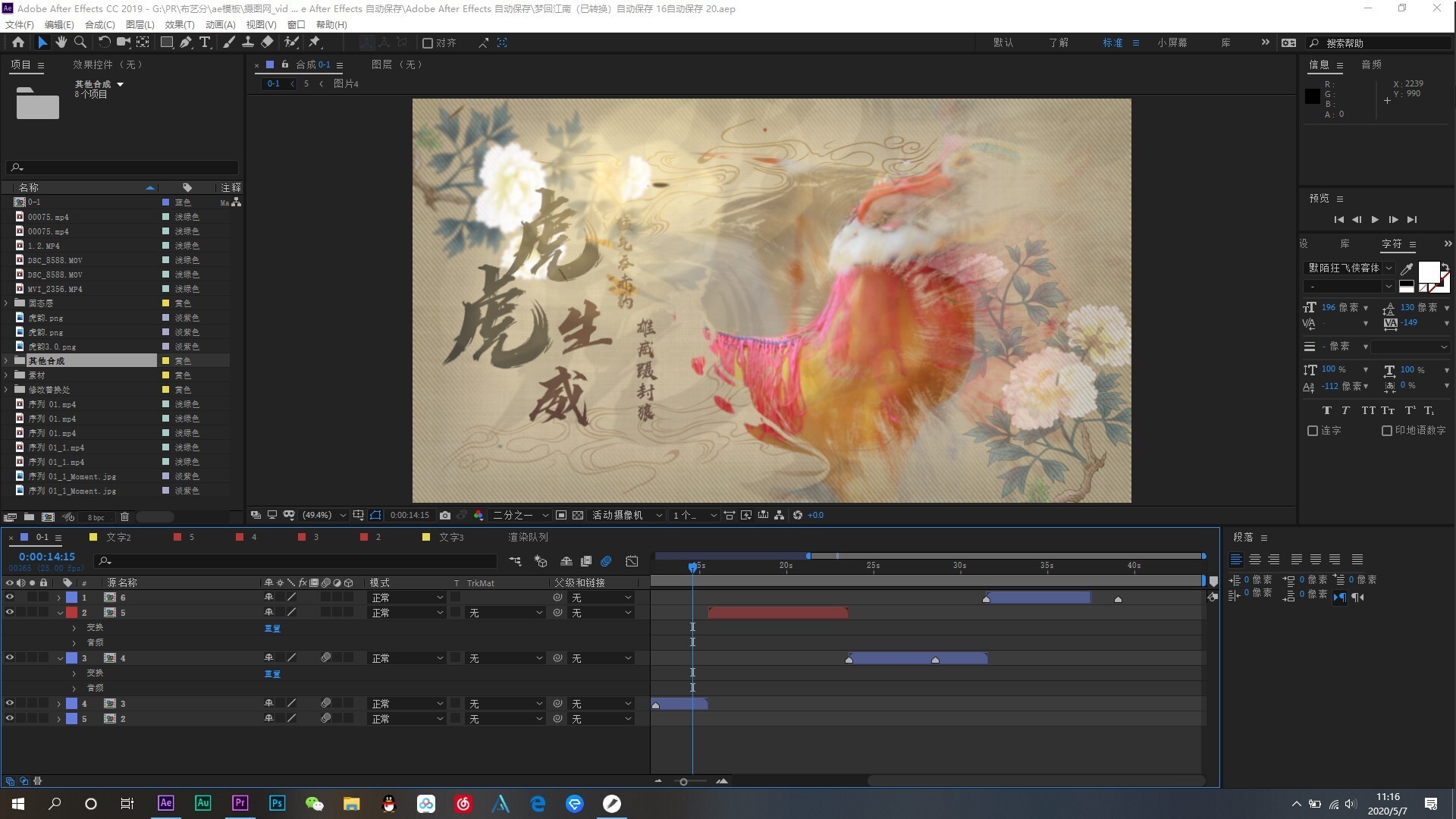Play the preview with the play button

coord(1375,220)
